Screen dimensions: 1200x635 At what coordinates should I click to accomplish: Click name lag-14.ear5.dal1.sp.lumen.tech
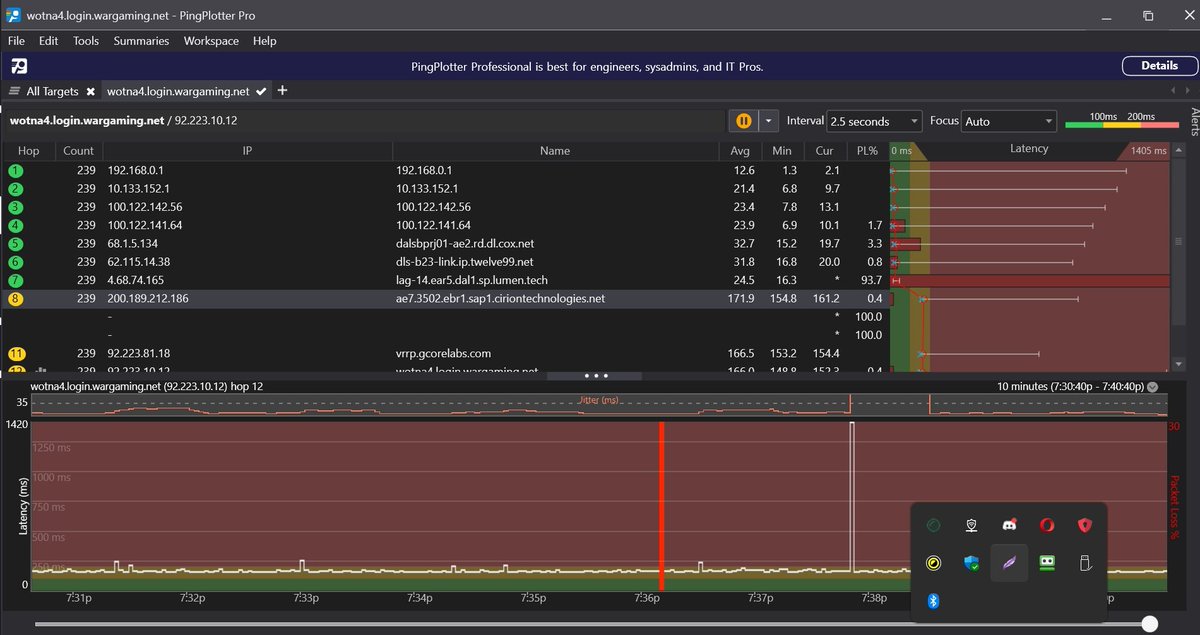click(x=472, y=280)
